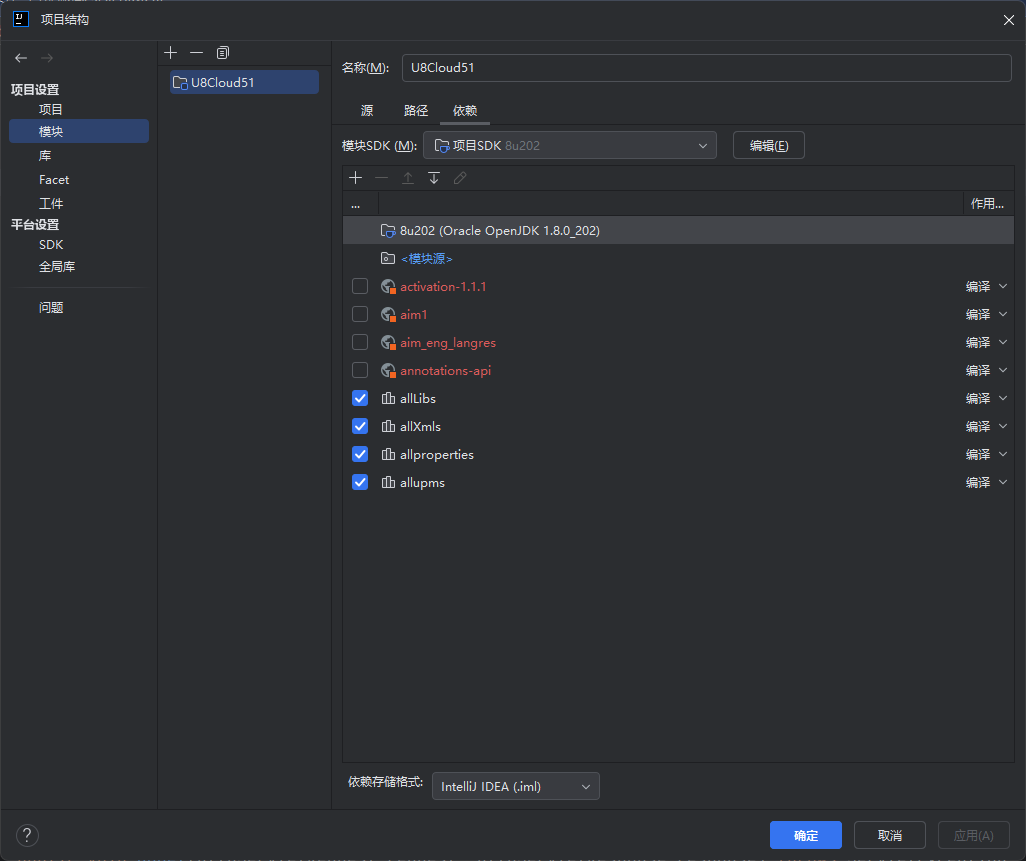Click the 编辑 button next to module SDK

[x=768, y=145]
